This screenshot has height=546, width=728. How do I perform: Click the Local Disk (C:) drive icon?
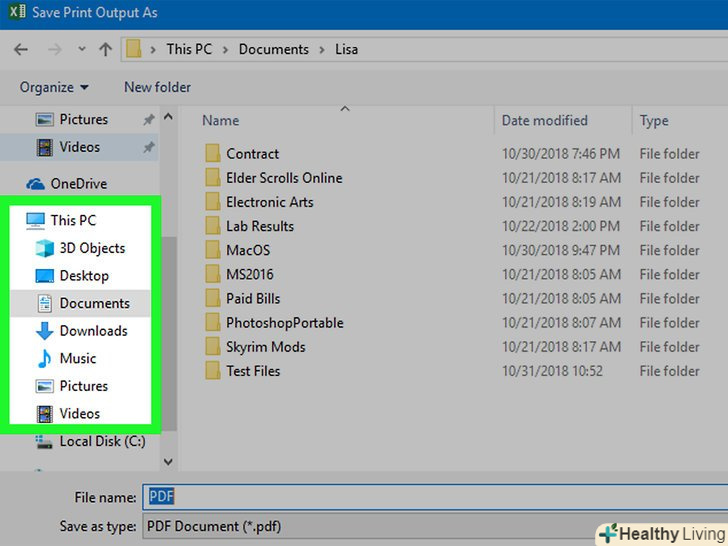click(44, 442)
